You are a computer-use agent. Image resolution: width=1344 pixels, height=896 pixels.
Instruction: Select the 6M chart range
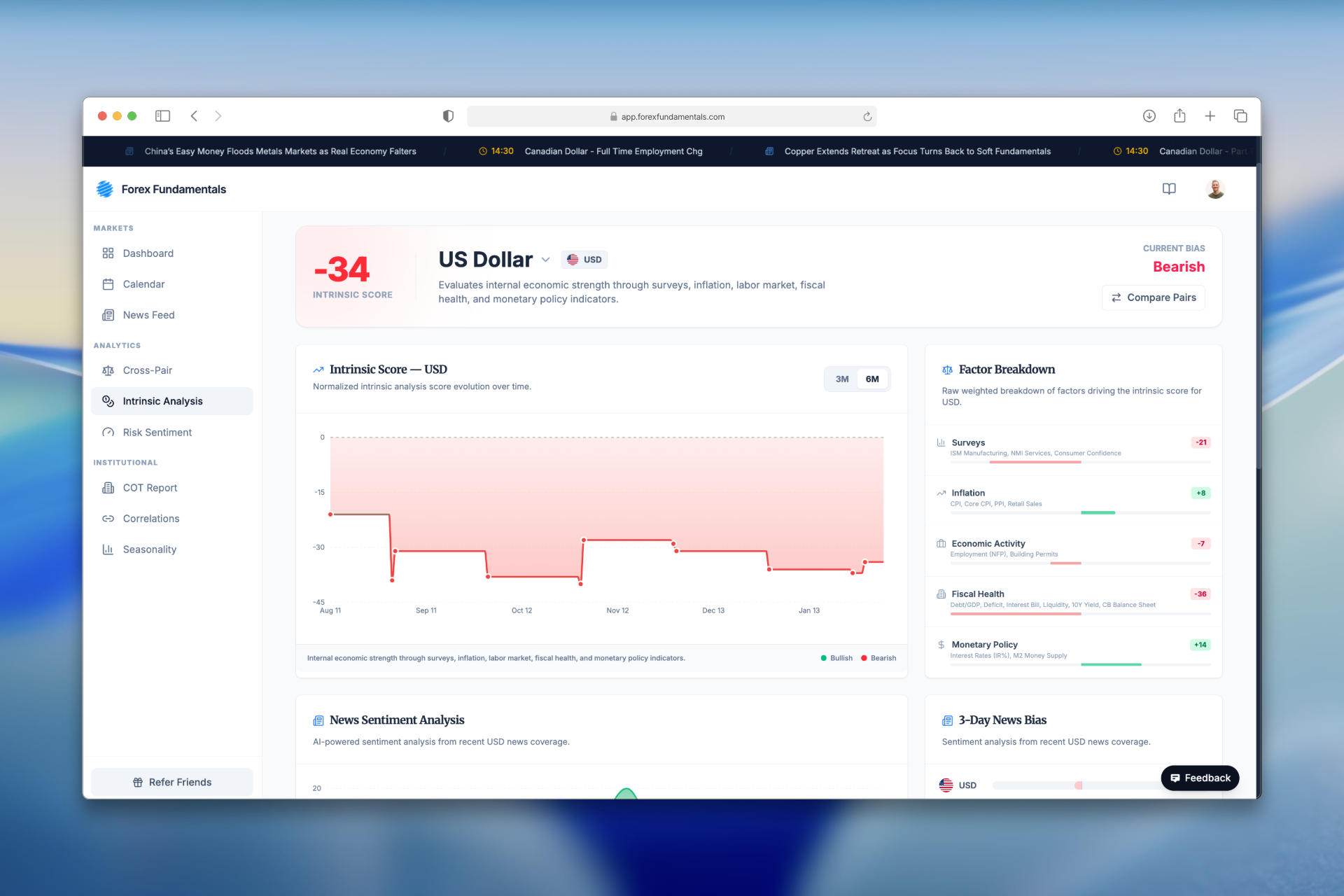click(x=872, y=379)
